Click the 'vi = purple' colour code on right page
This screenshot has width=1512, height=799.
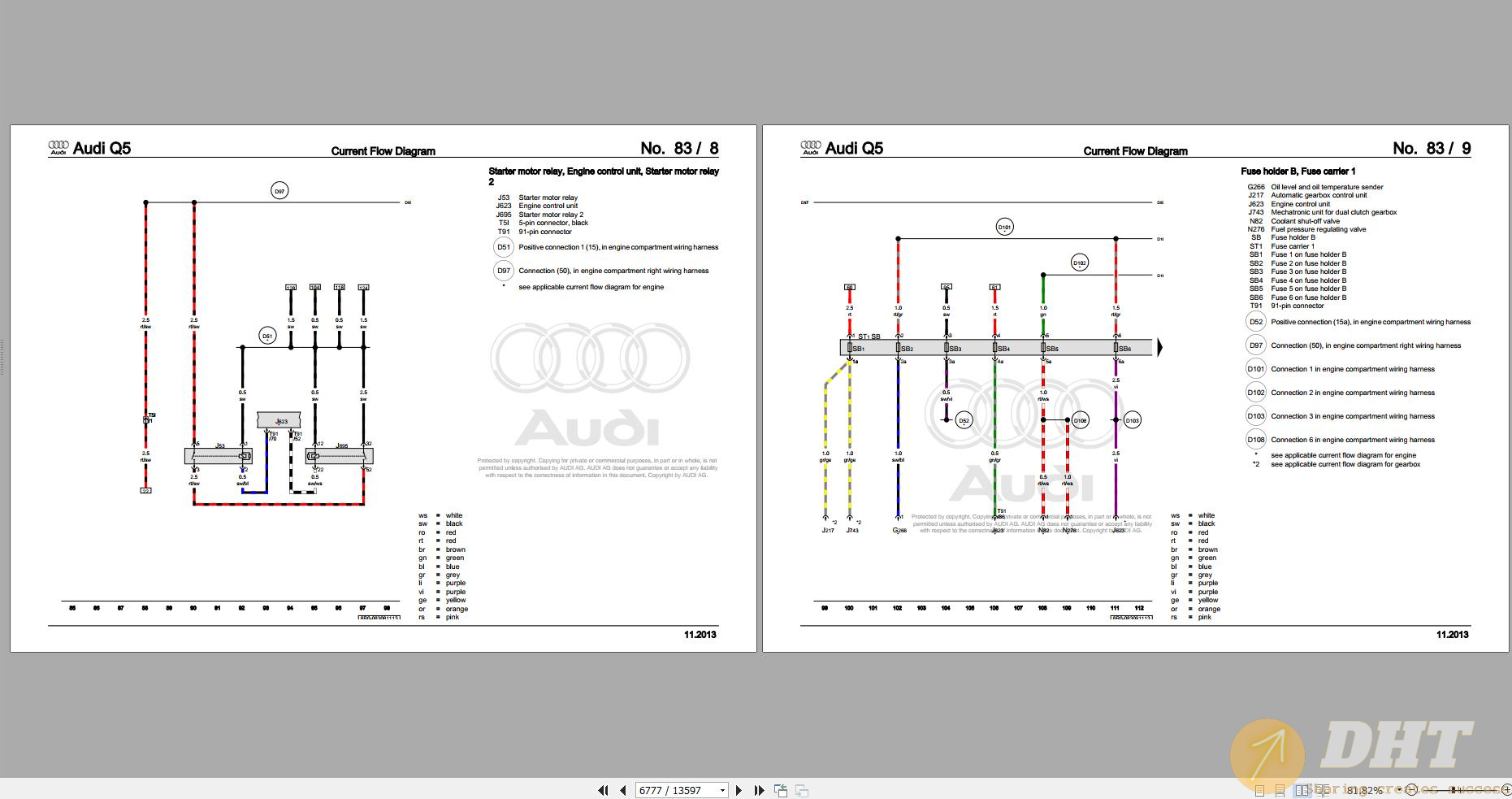[1195, 592]
